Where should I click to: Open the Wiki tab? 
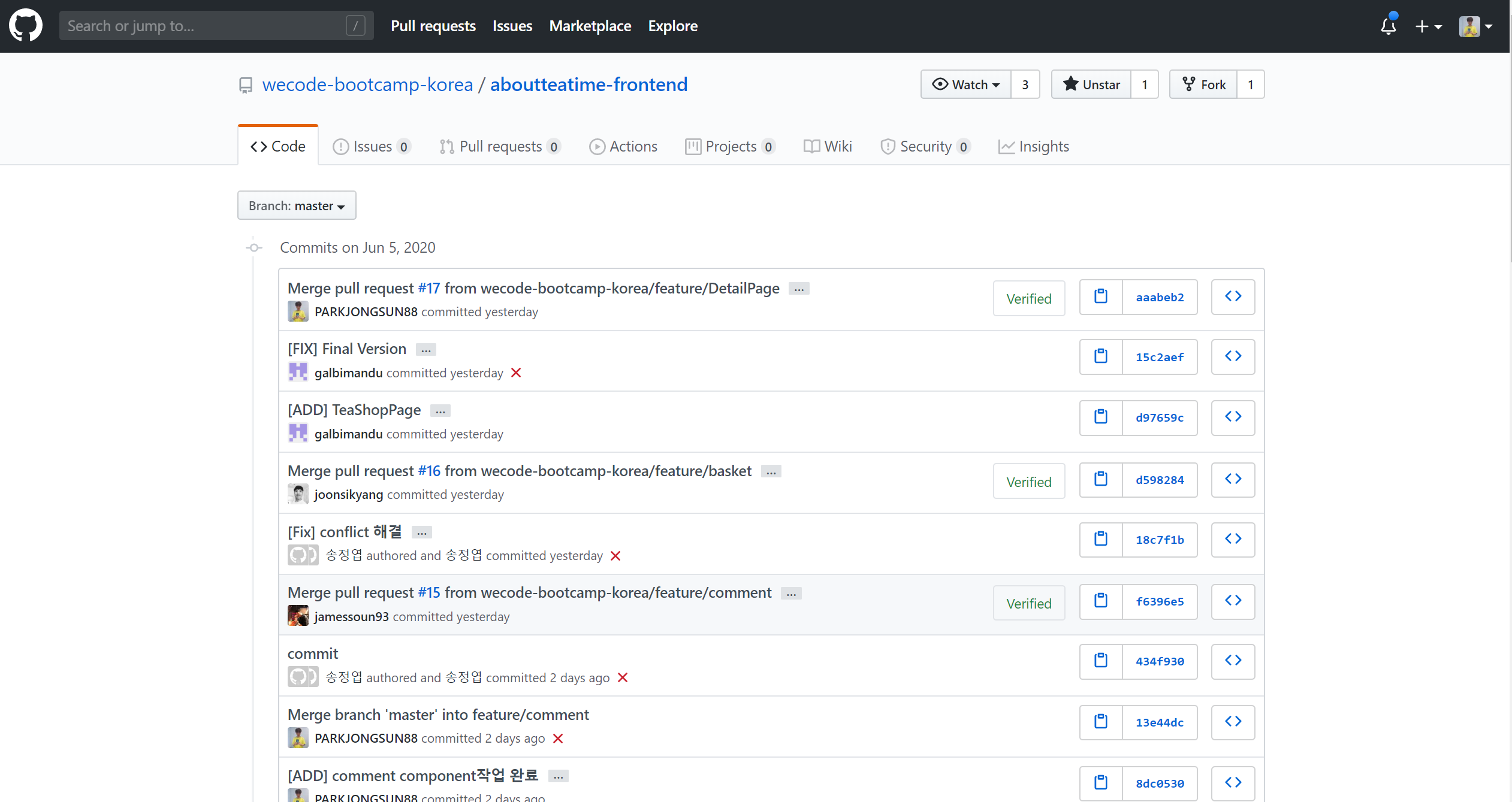(x=828, y=146)
